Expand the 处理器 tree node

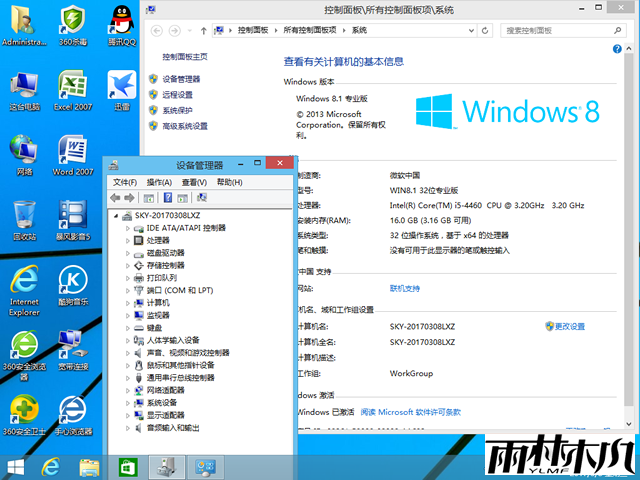[127, 241]
